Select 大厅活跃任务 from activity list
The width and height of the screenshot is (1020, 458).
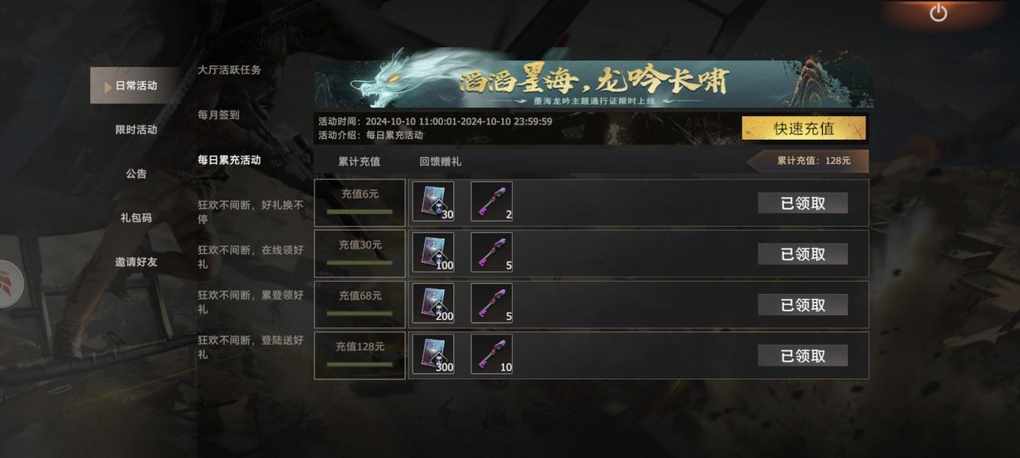click(x=229, y=70)
